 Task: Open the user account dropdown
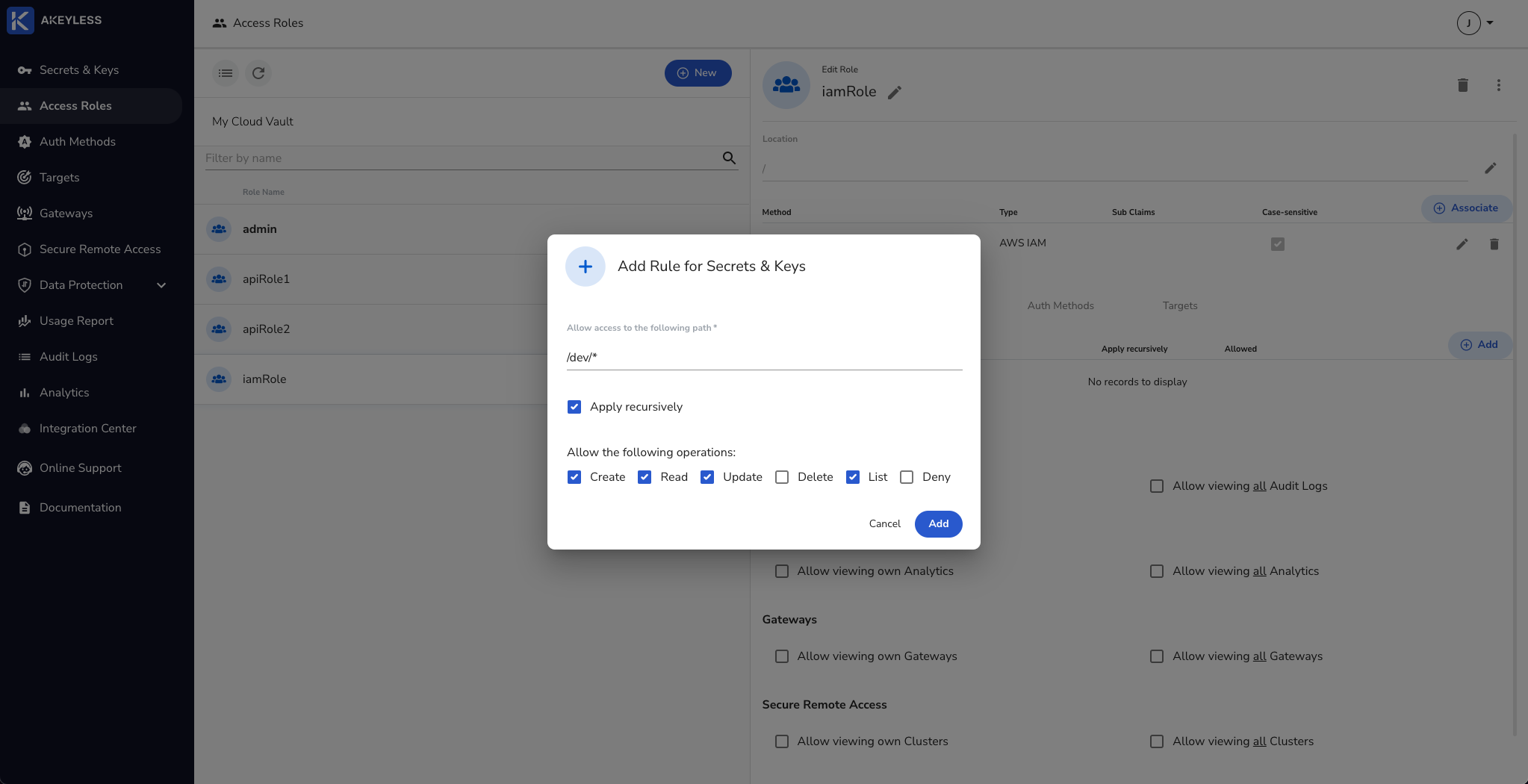coord(1476,23)
